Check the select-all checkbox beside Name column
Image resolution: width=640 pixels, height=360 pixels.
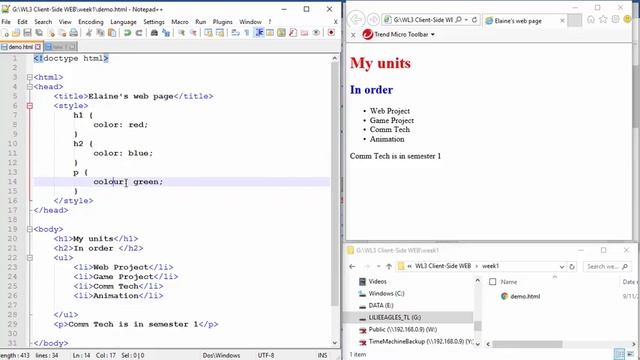[x=493, y=282]
